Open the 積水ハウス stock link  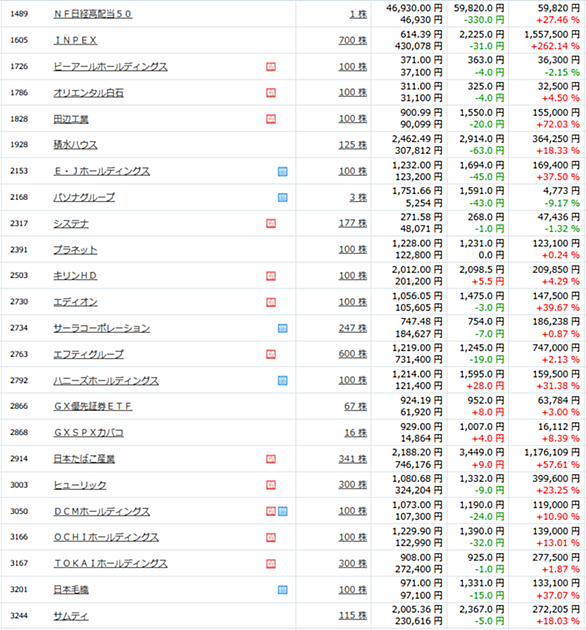pos(76,145)
